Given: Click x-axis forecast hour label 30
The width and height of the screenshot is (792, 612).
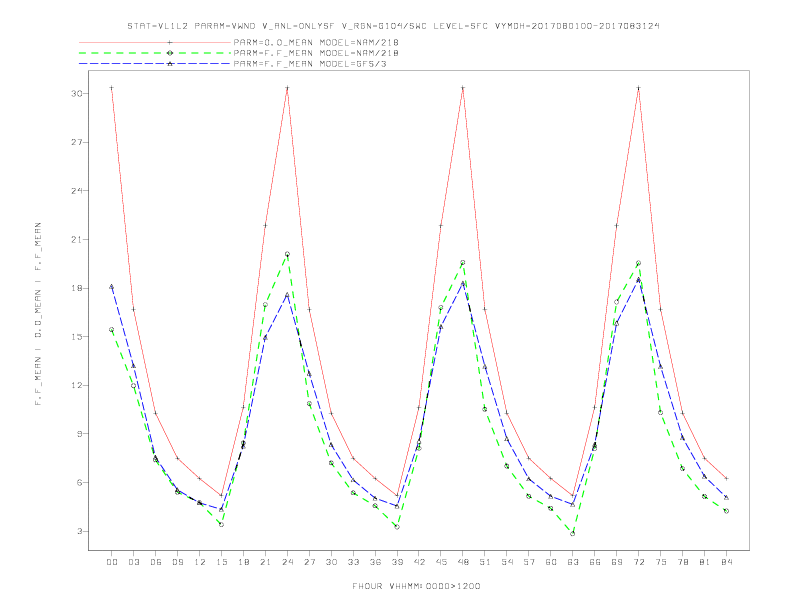Looking at the screenshot, I should click(331, 562).
